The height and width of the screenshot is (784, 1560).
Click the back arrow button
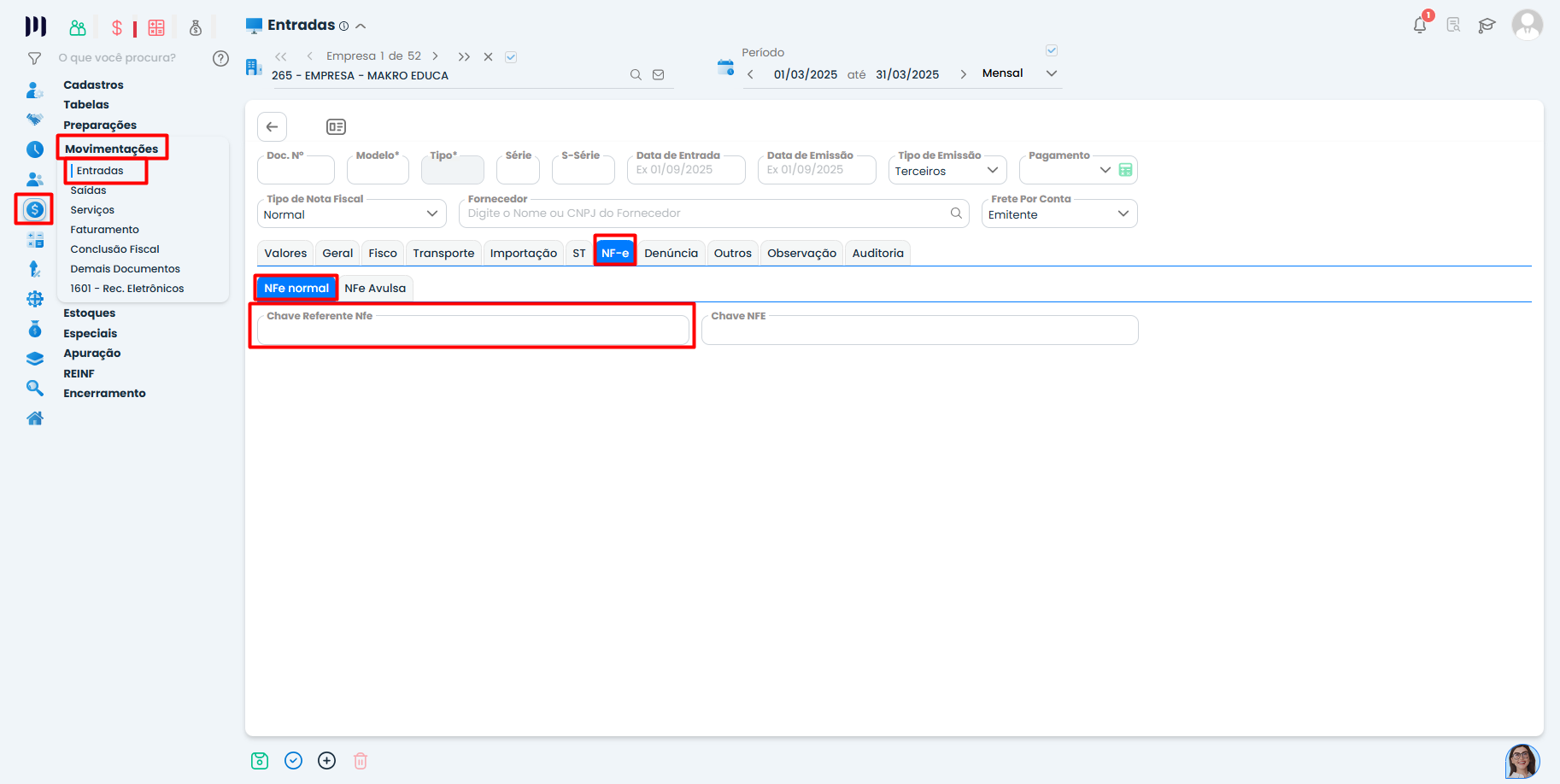coord(272,127)
